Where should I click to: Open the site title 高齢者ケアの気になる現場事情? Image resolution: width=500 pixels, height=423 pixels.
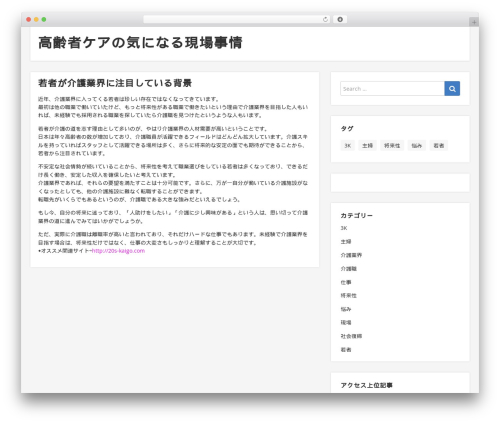coord(140,43)
